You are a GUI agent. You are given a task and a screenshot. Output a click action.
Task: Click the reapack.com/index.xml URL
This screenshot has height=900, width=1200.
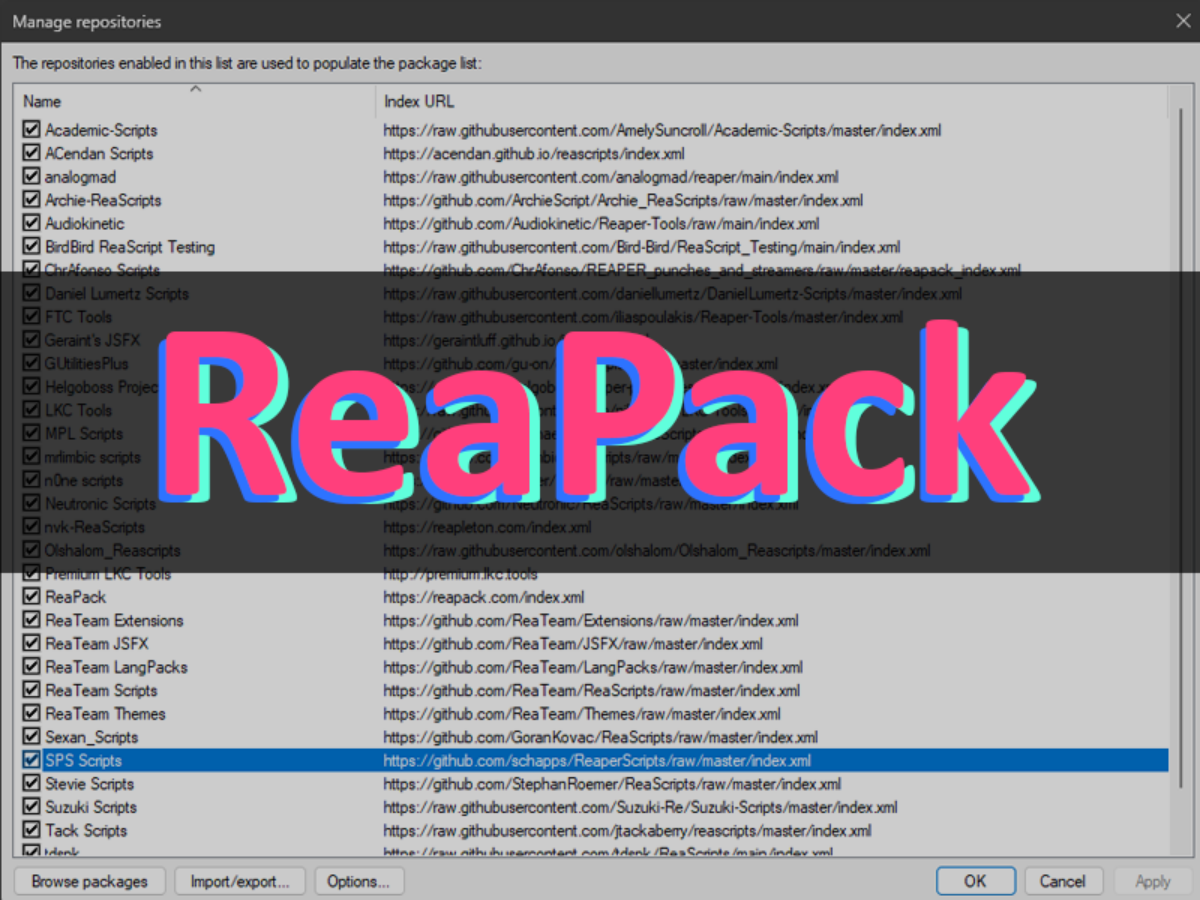(484, 597)
